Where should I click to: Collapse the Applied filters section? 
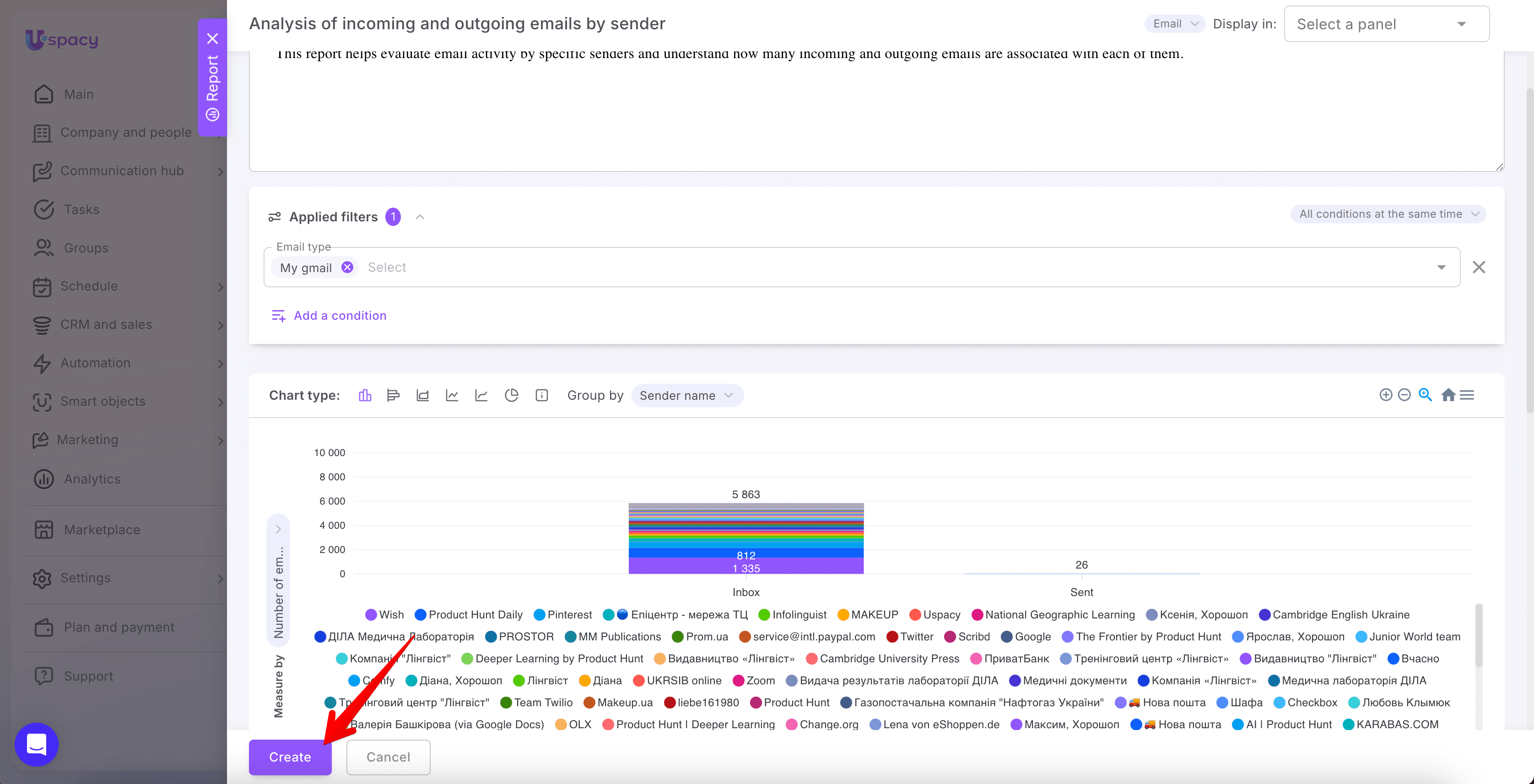[x=420, y=217]
